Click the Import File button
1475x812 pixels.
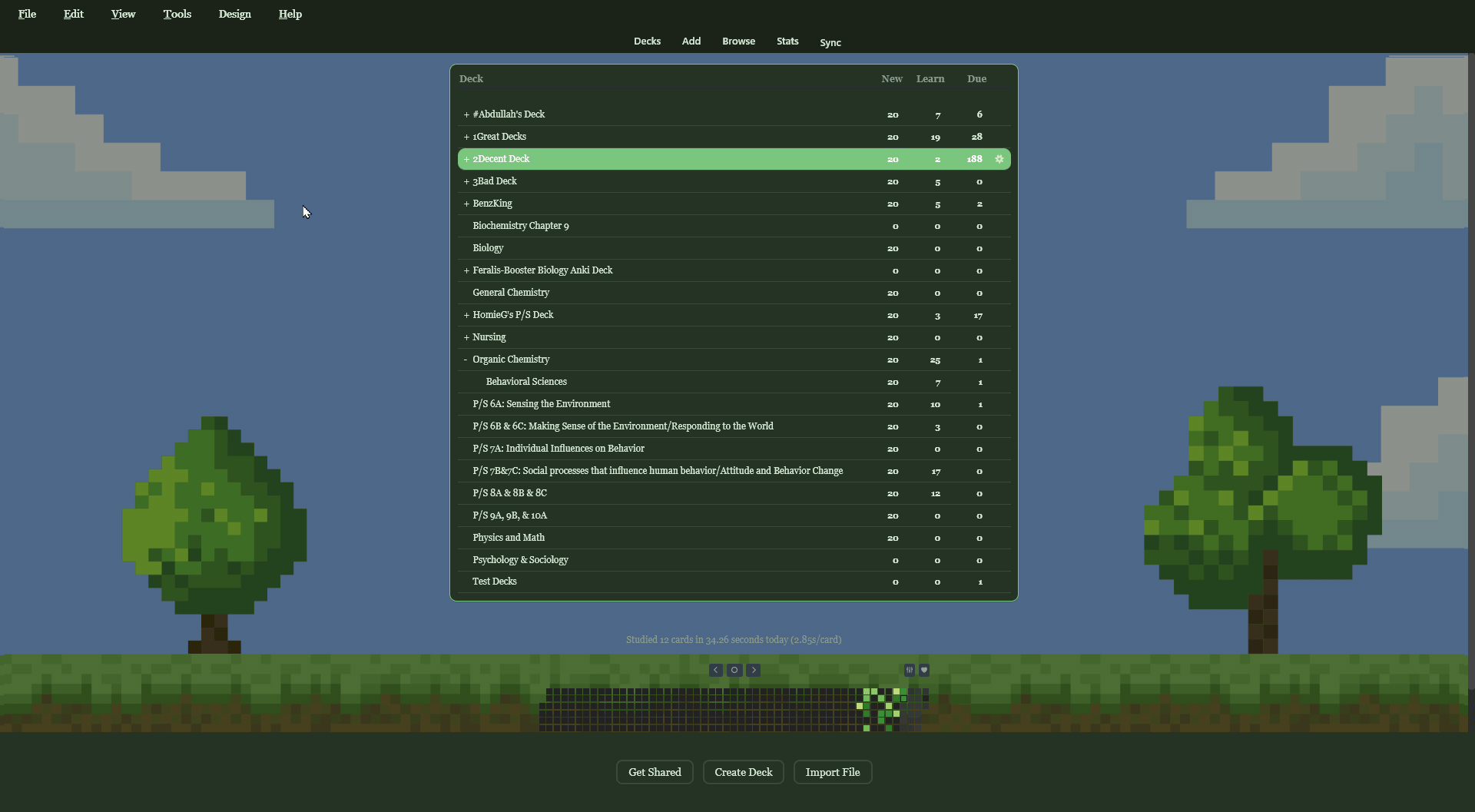pyautogui.click(x=833, y=772)
